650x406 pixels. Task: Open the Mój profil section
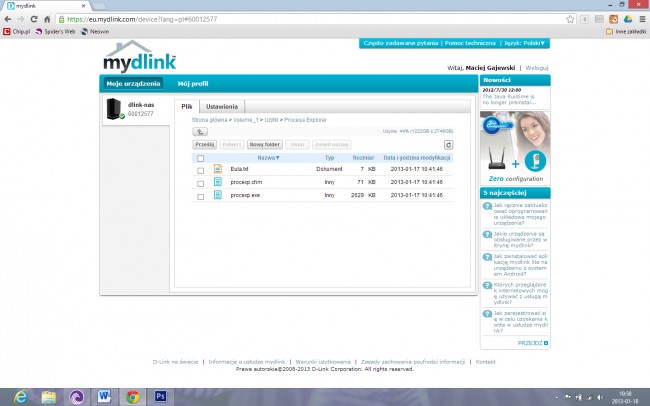[x=193, y=83]
